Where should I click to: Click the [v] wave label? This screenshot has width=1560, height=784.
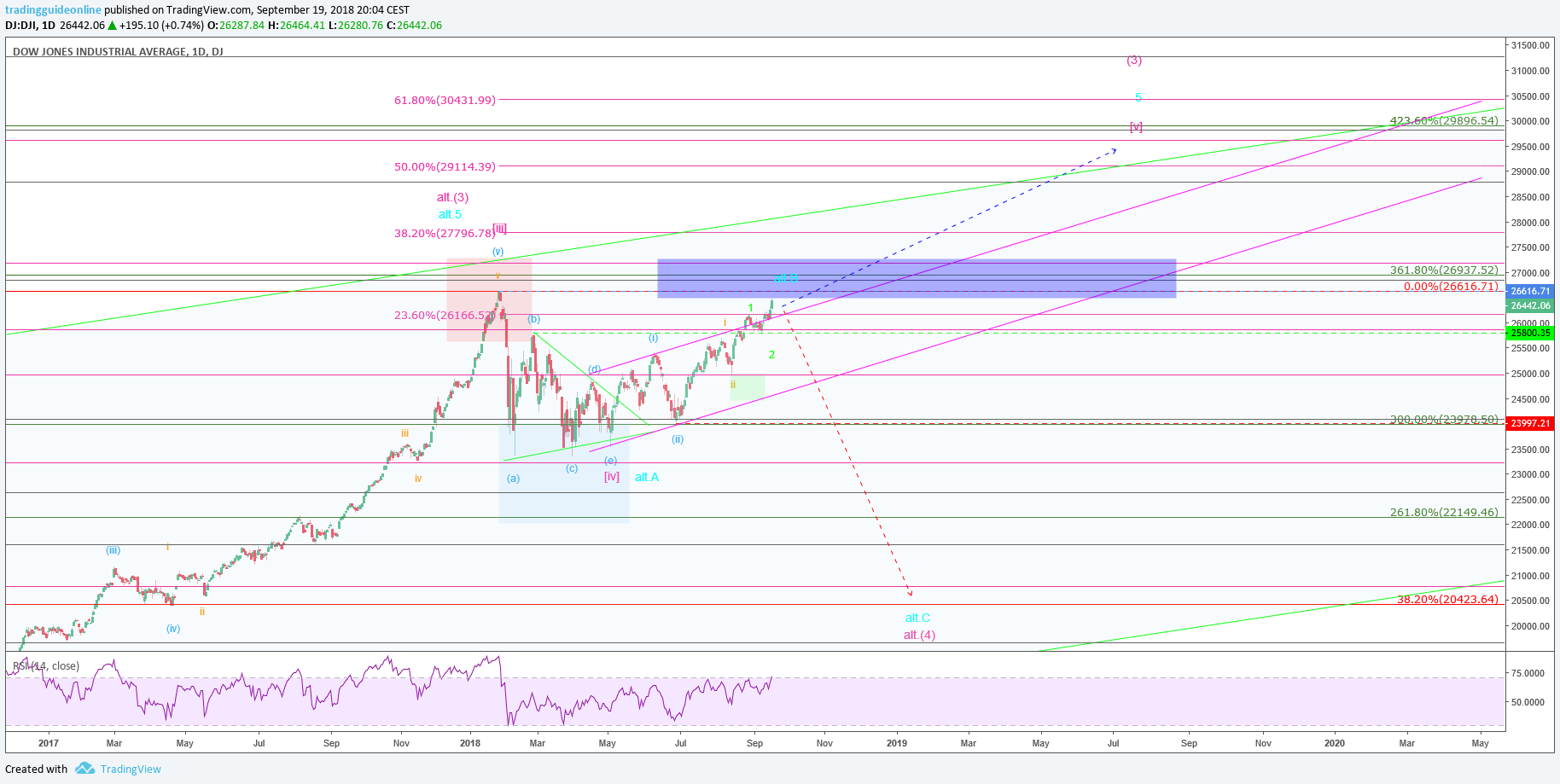[1136, 127]
